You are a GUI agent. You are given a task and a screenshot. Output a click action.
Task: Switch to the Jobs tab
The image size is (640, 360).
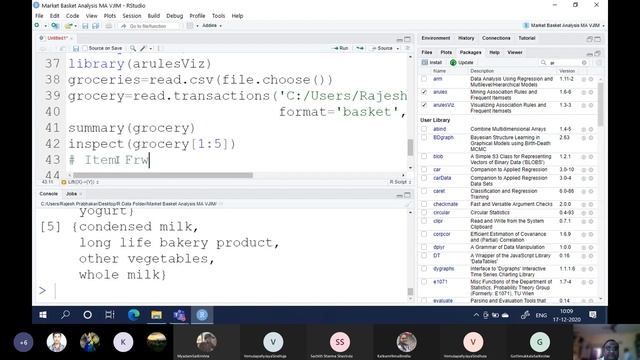(71, 194)
